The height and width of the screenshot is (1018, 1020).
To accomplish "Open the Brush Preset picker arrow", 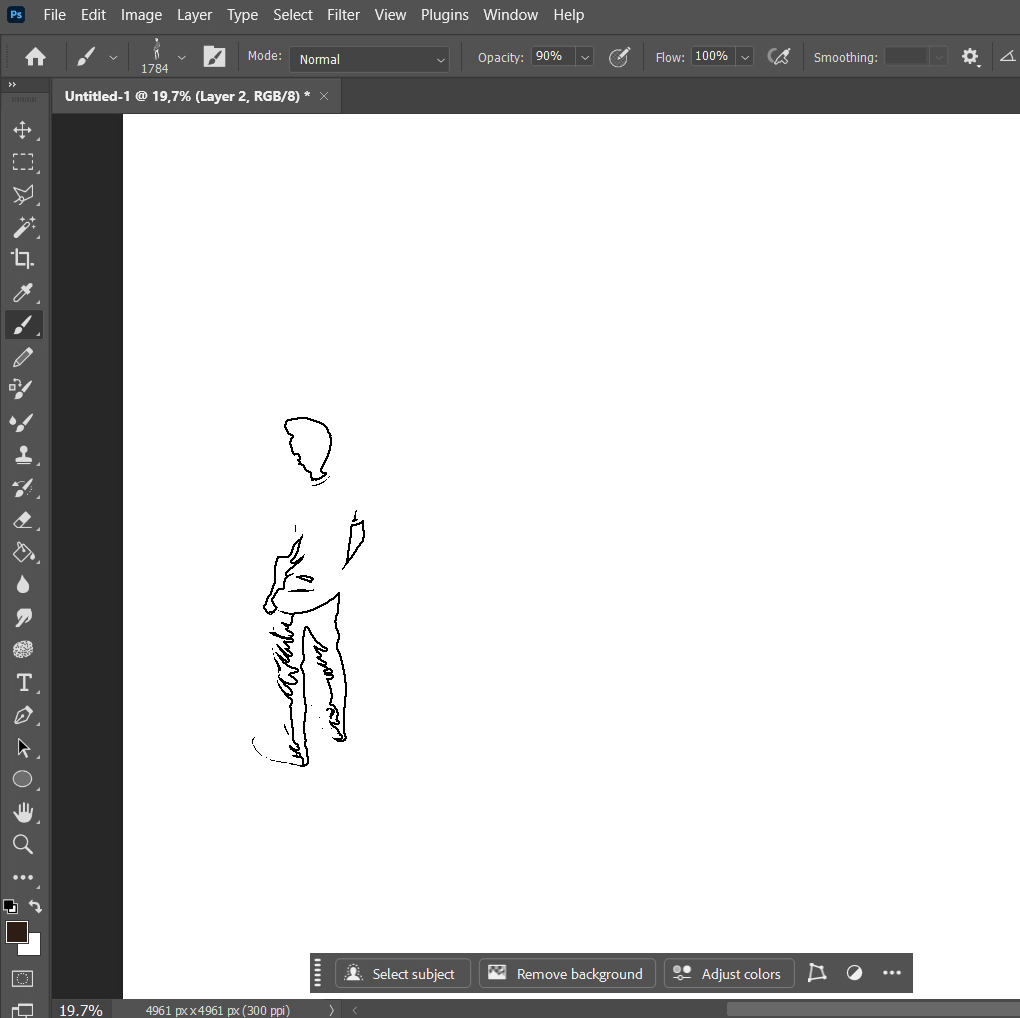I will [181, 58].
